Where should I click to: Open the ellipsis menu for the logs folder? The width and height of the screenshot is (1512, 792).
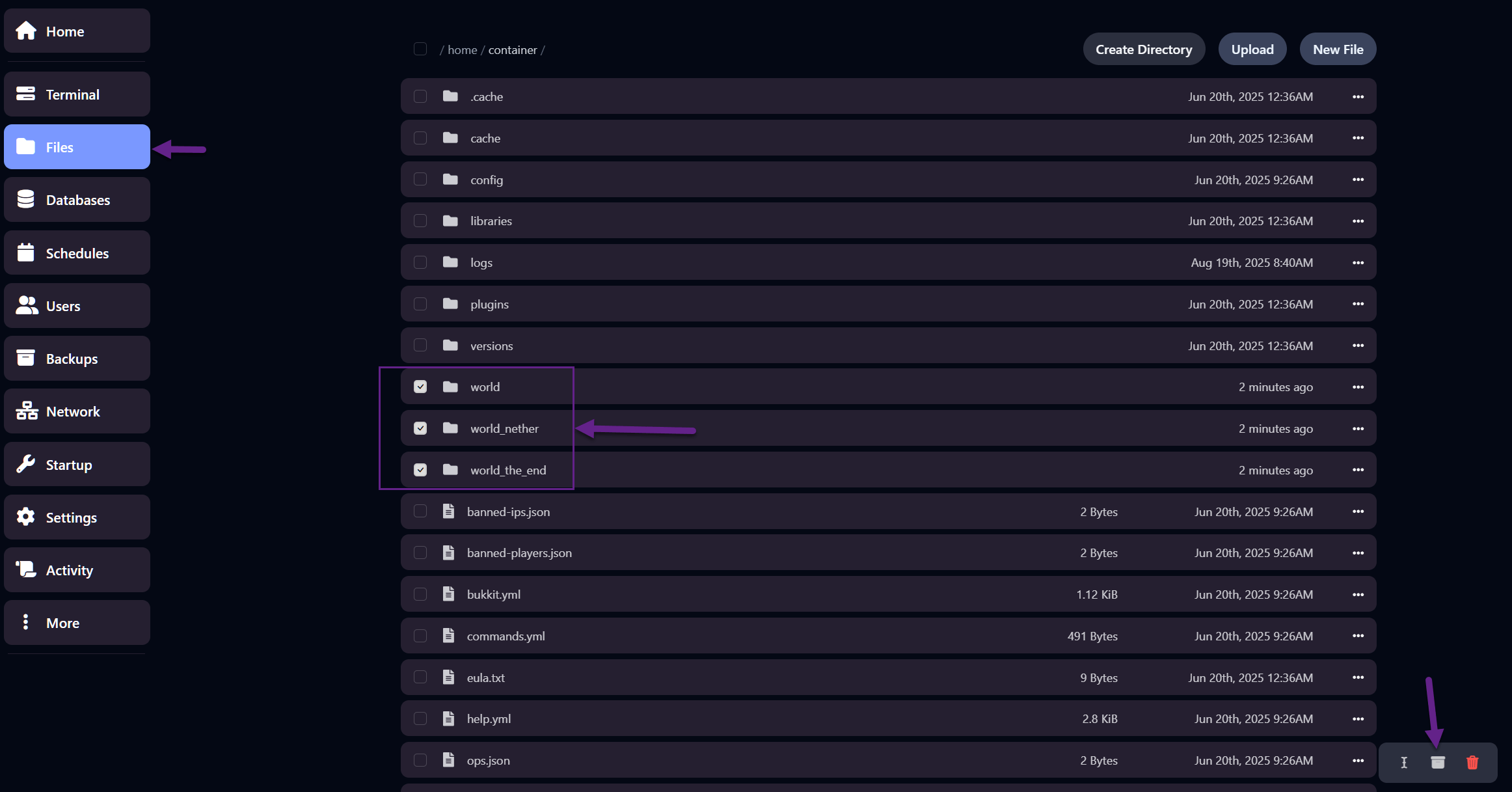1358,262
